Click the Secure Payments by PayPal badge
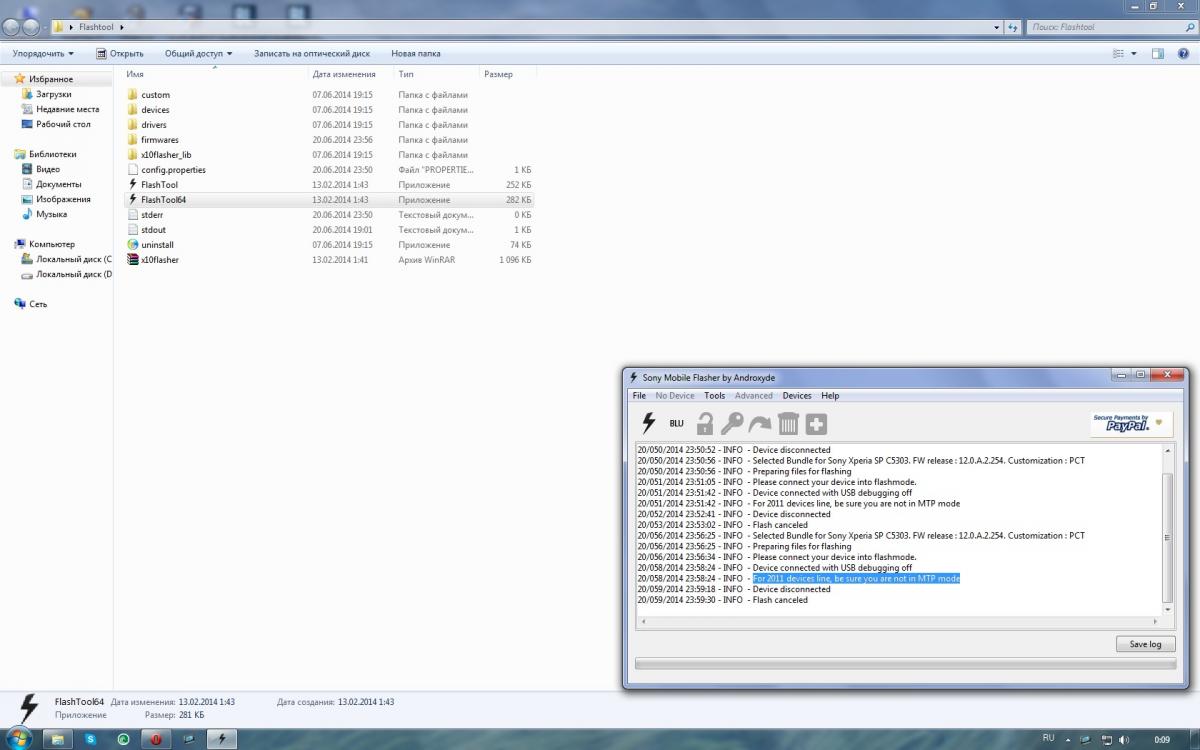1200x750 pixels. pos(1131,424)
